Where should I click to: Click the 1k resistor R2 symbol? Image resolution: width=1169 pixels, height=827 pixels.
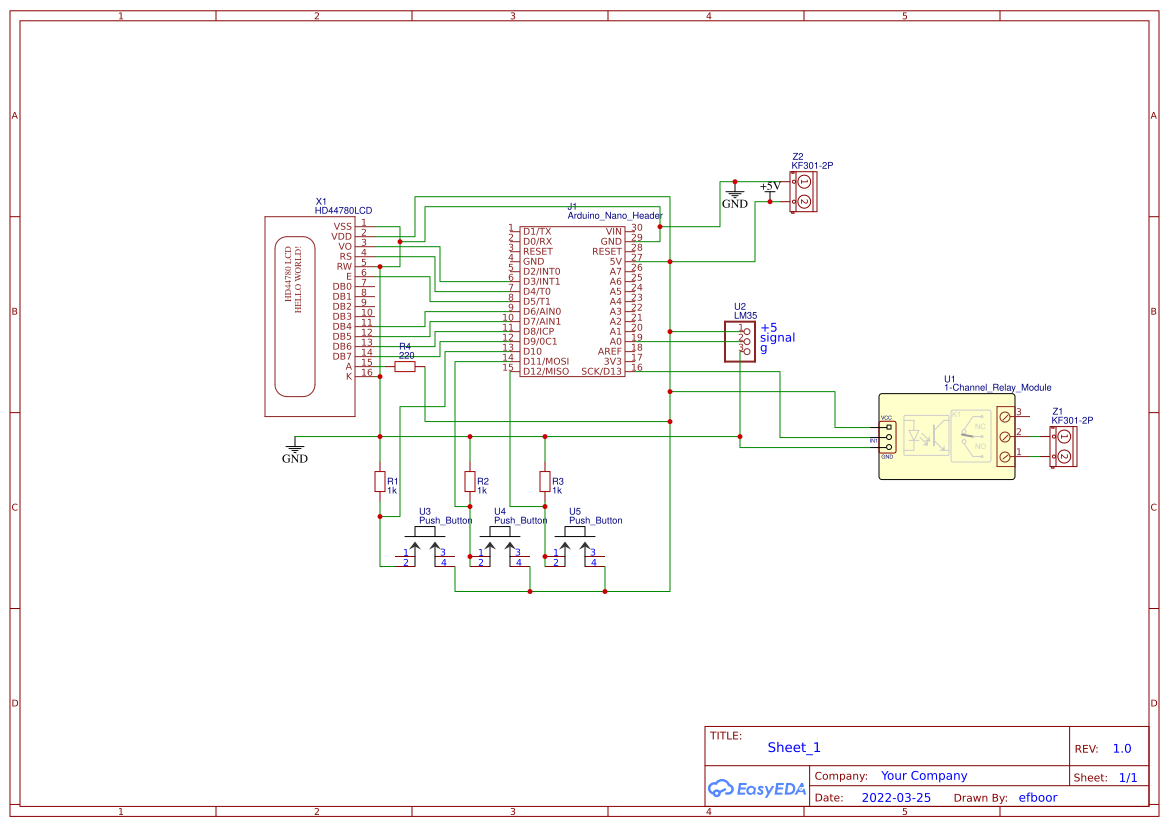point(469,482)
